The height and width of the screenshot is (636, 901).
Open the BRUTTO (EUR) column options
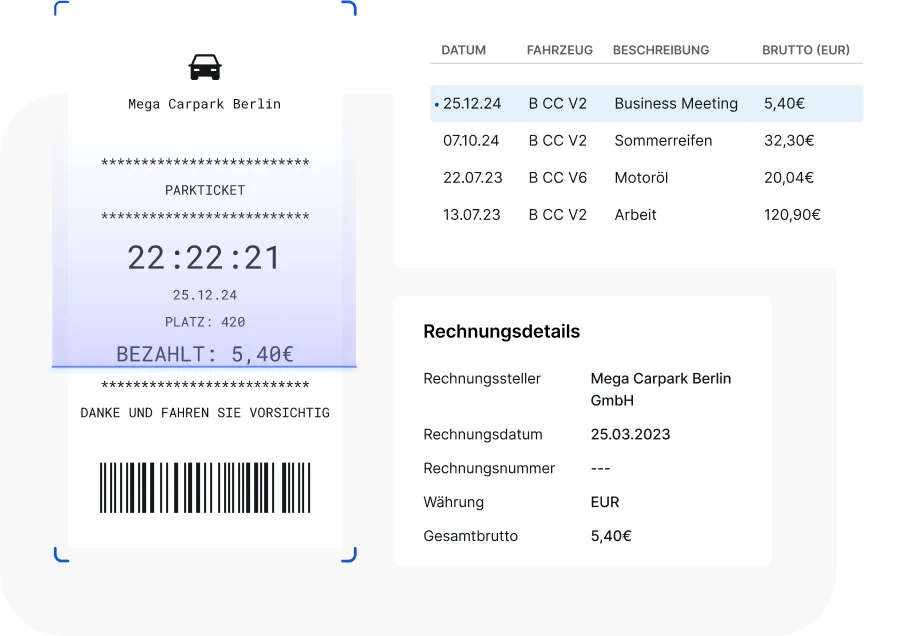[806, 49]
